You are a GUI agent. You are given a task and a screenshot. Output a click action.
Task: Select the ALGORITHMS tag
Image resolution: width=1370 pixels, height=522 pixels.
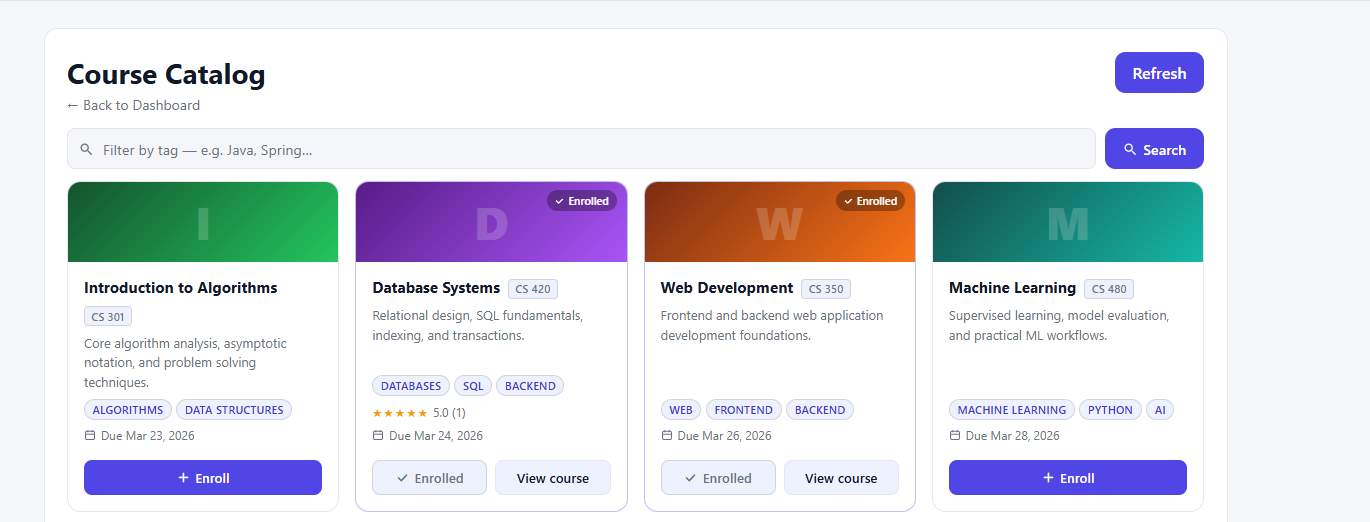pyautogui.click(x=128, y=410)
